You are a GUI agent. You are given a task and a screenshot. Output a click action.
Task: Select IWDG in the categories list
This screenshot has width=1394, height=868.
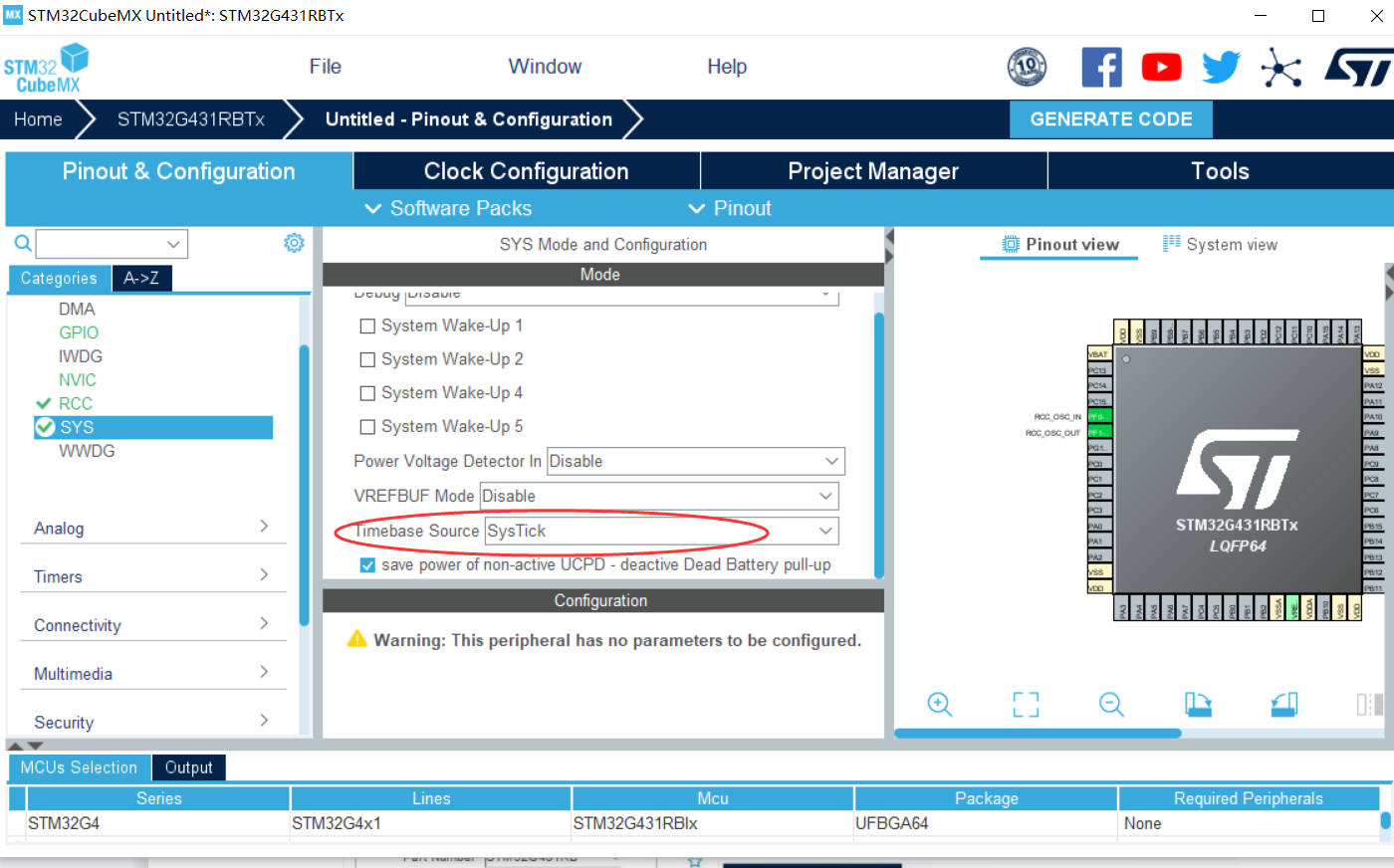tap(81, 356)
